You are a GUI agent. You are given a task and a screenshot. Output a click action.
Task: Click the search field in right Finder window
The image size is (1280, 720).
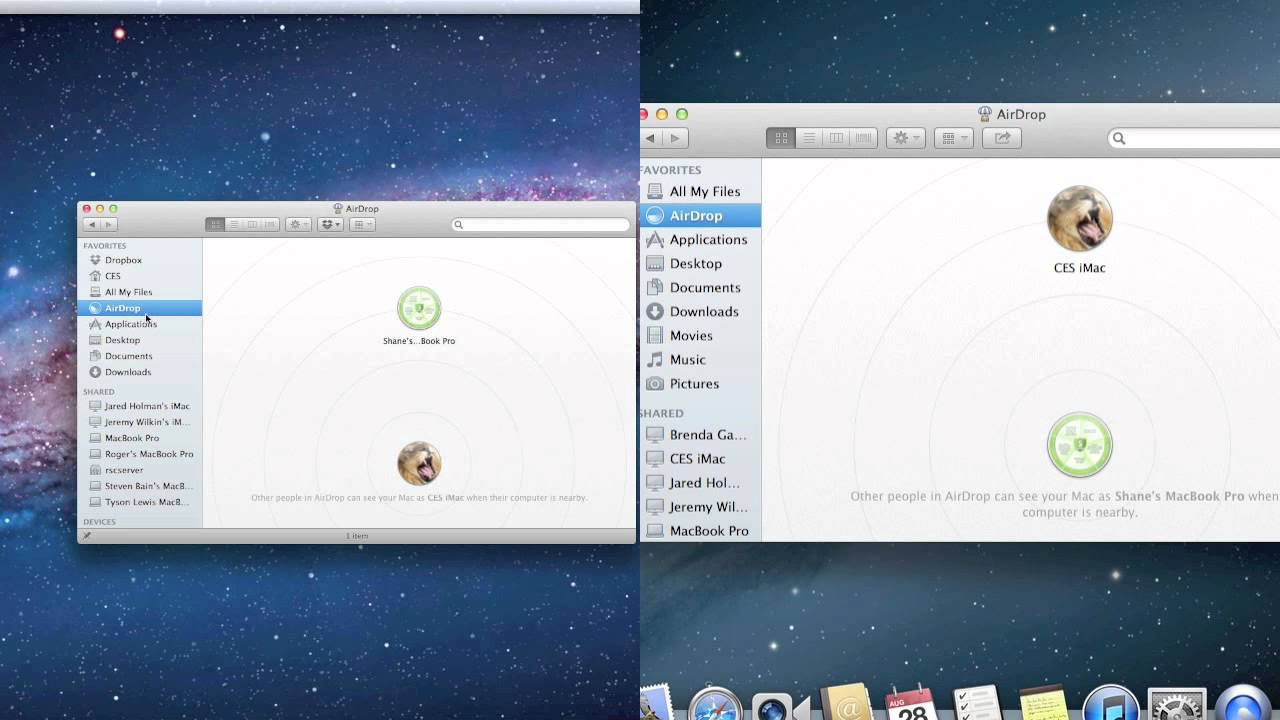(1194, 138)
